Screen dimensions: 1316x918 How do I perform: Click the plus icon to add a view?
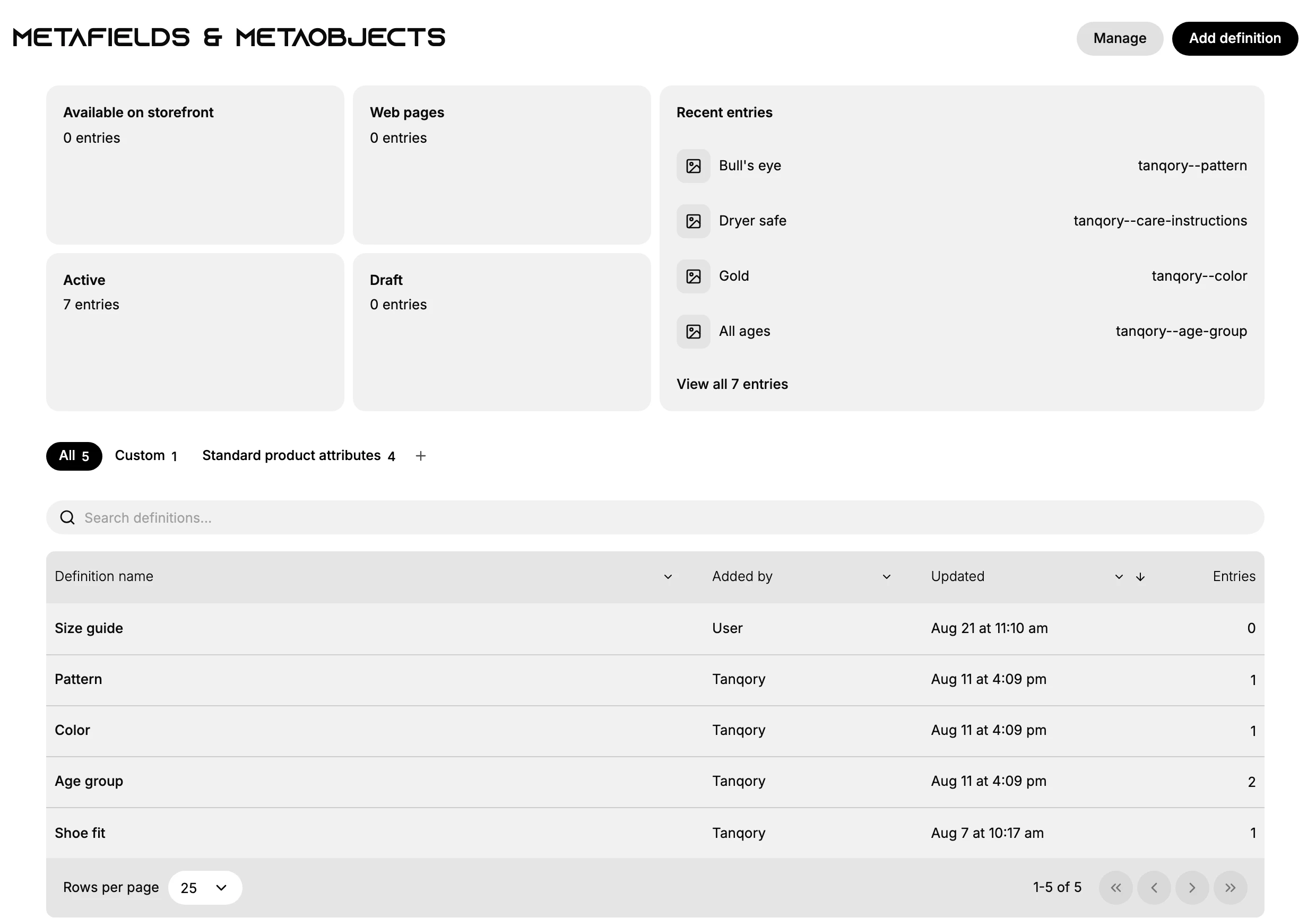pyautogui.click(x=420, y=456)
